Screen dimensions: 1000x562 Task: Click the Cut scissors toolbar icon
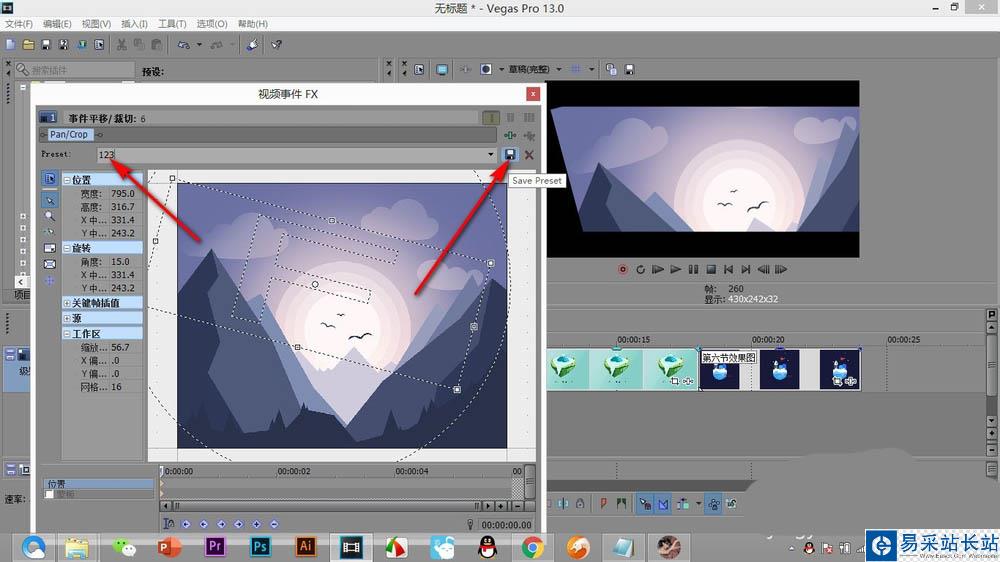[121, 45]
